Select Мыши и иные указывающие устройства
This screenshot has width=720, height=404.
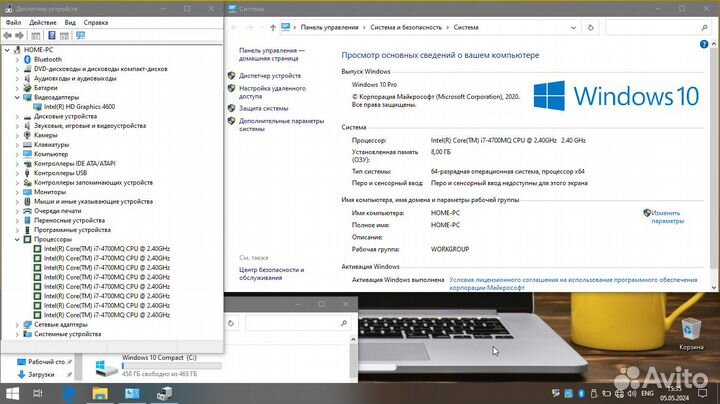point(93,202)
